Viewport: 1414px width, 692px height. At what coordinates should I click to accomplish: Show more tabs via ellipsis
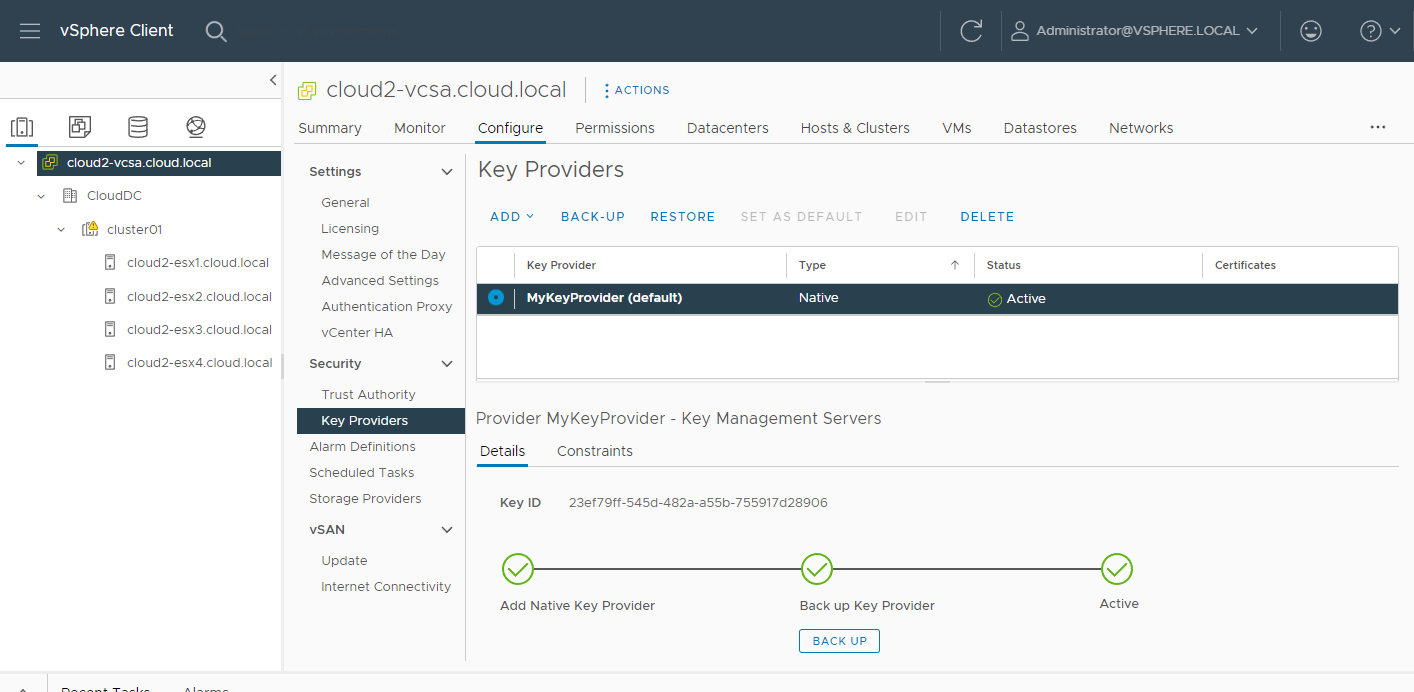coord(1378,127)
